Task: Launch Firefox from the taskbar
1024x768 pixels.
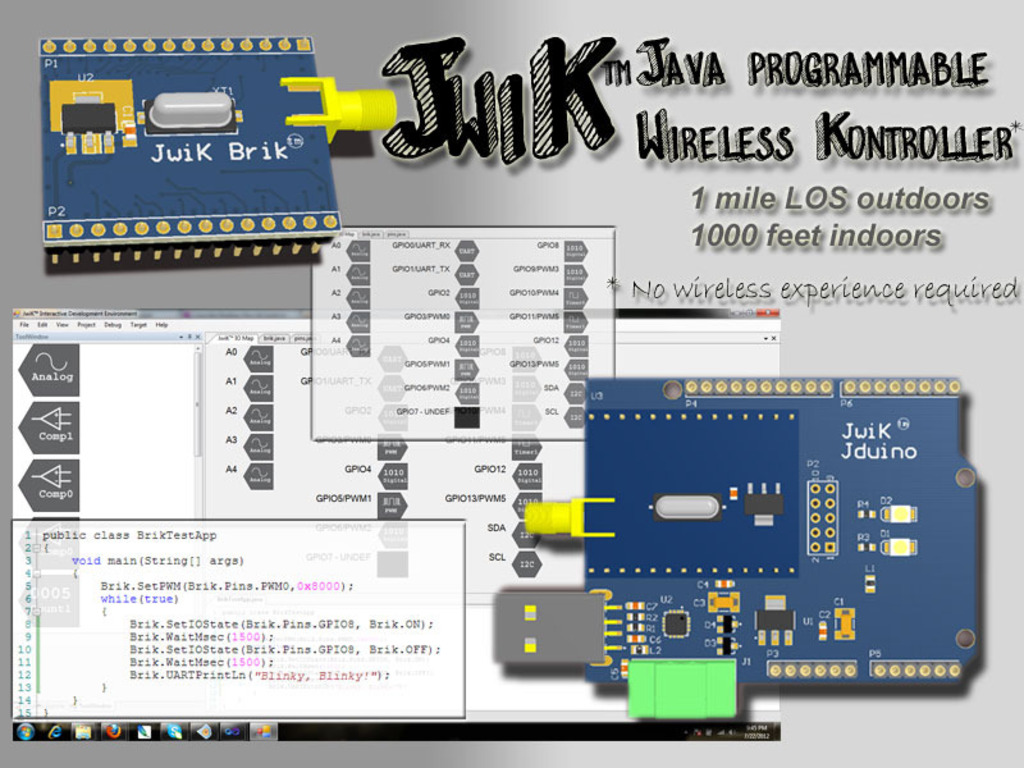Action: (x=114, y=731)
